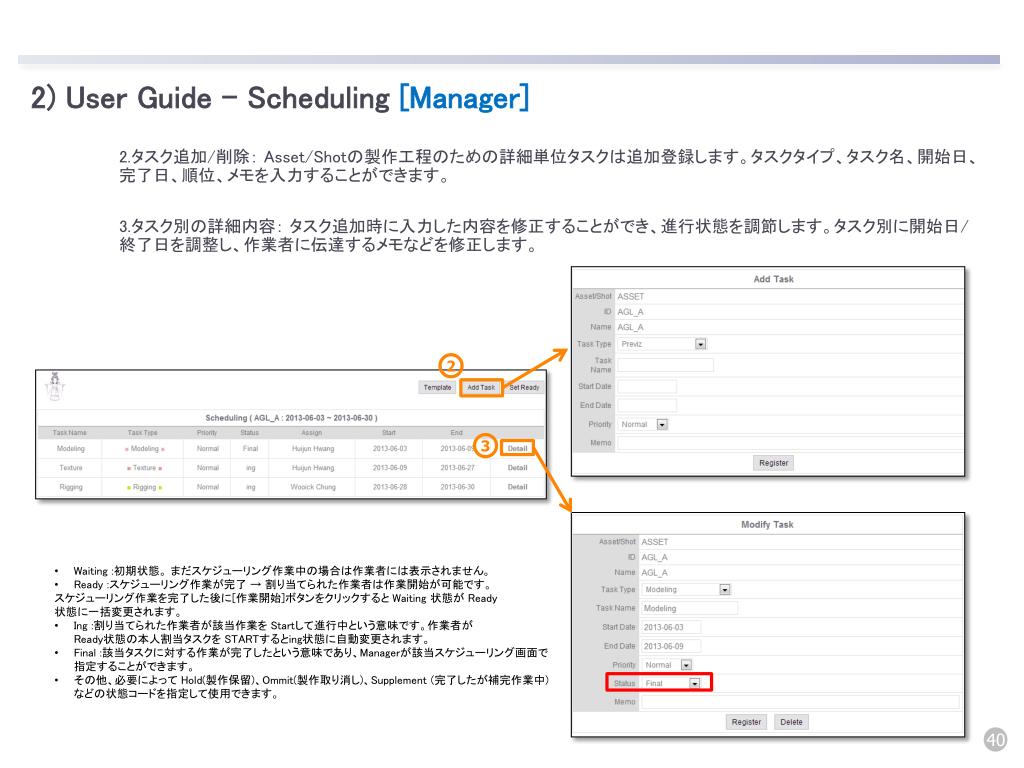Click End Date field showing 2013-06-09

click(x=671, y=646)
